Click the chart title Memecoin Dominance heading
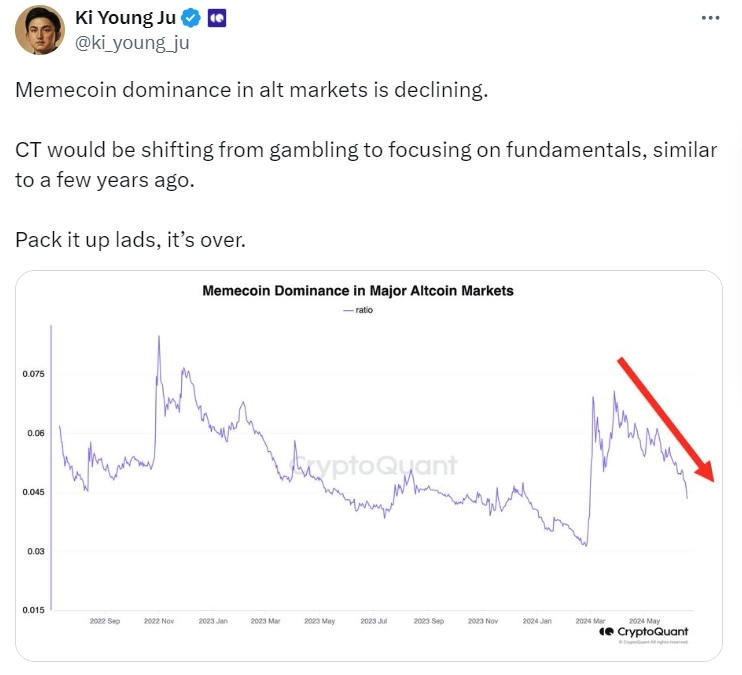The width and height of the screenshot is (742, 675). pos(357,291)
